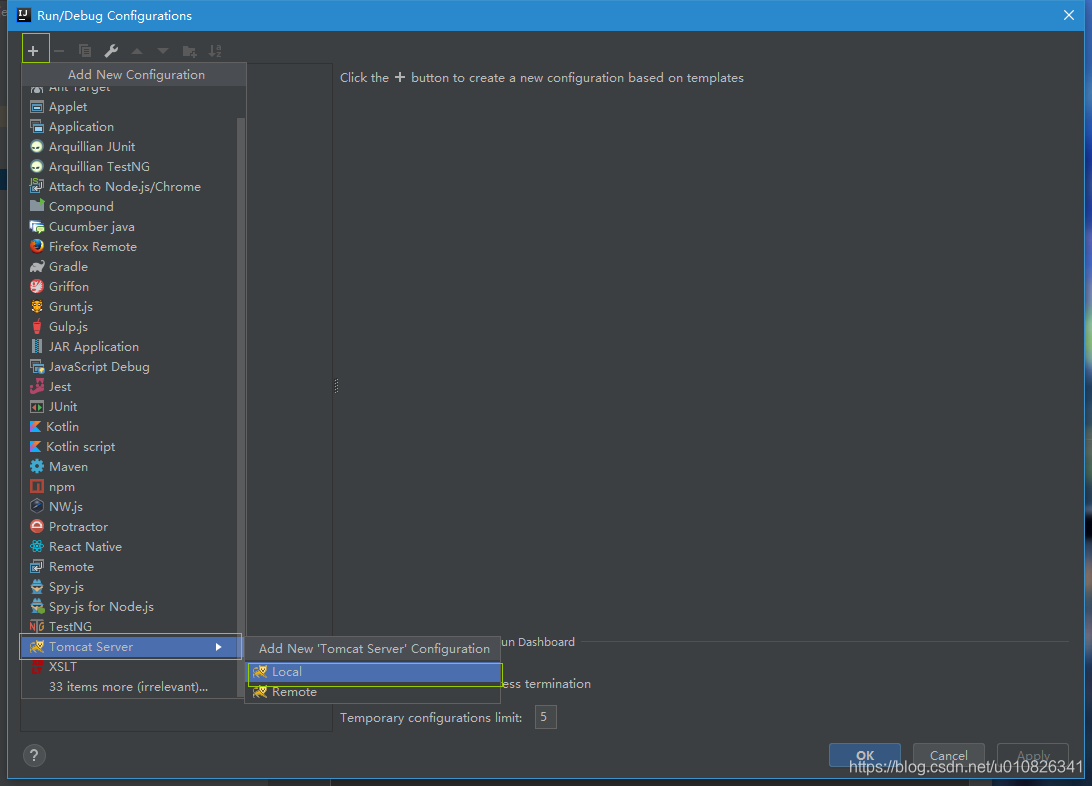Image resolution: width=1092 pixels, height=786 pixels.
Task: Click the Move Up arrow icon
Action: click(137, 51)
